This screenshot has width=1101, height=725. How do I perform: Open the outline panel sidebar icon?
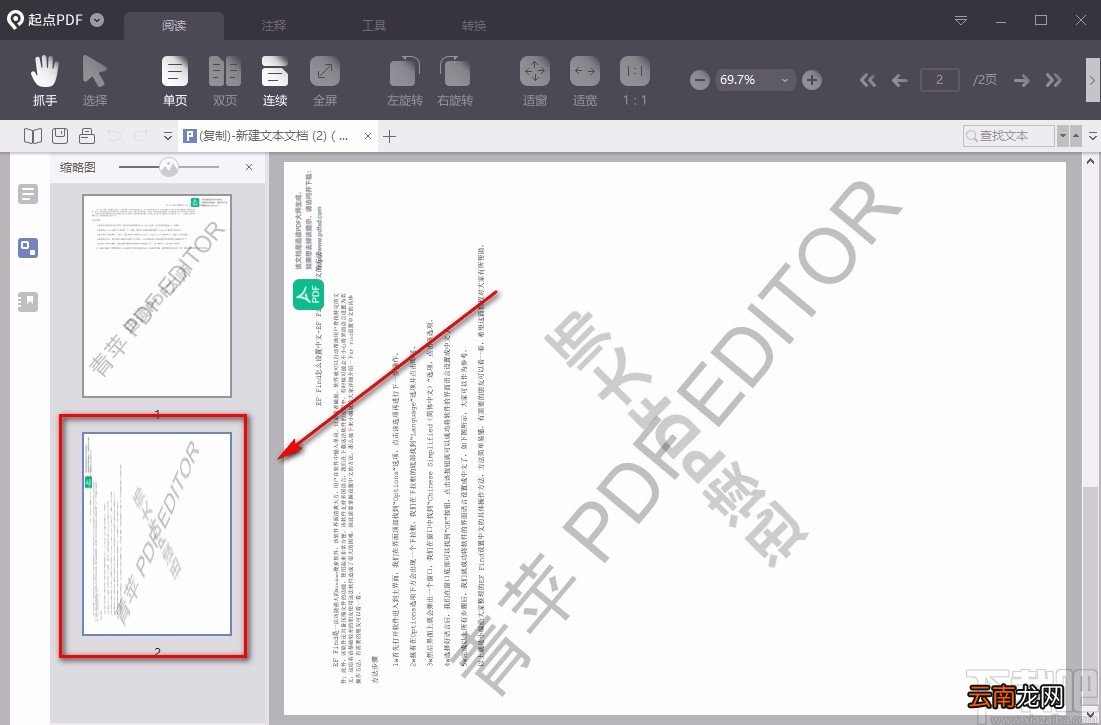pyautogui.click(x=28, y=194)
